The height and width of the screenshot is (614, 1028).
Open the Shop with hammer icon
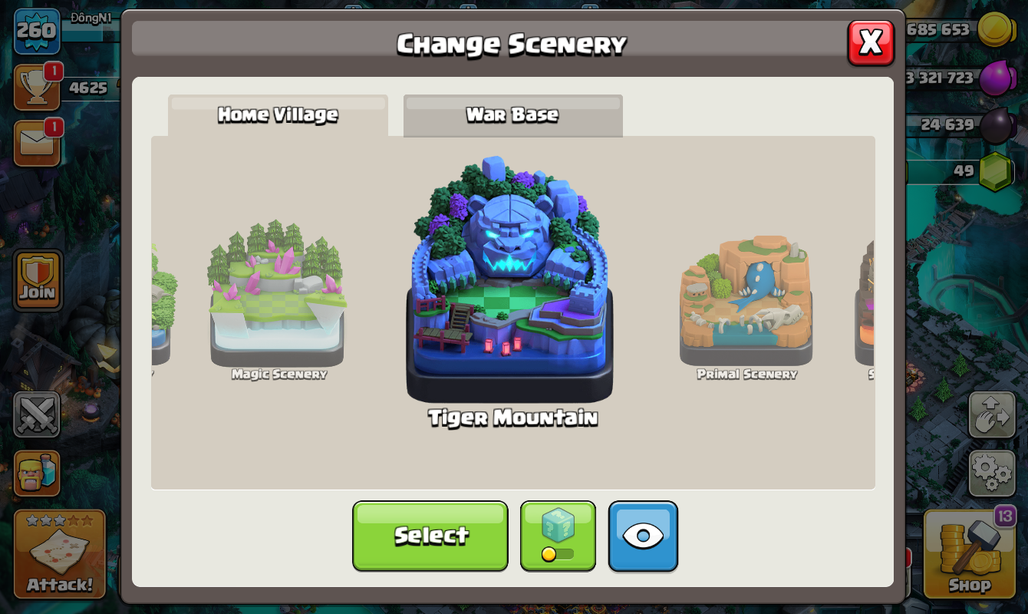(970, 554)
